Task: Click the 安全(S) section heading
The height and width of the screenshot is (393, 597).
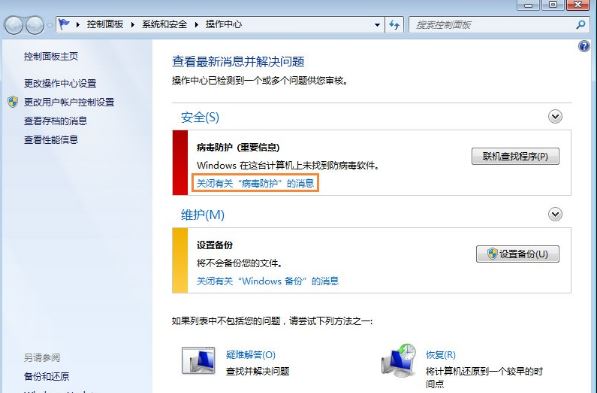Action: pyautogui.click(x=200, y=117)
